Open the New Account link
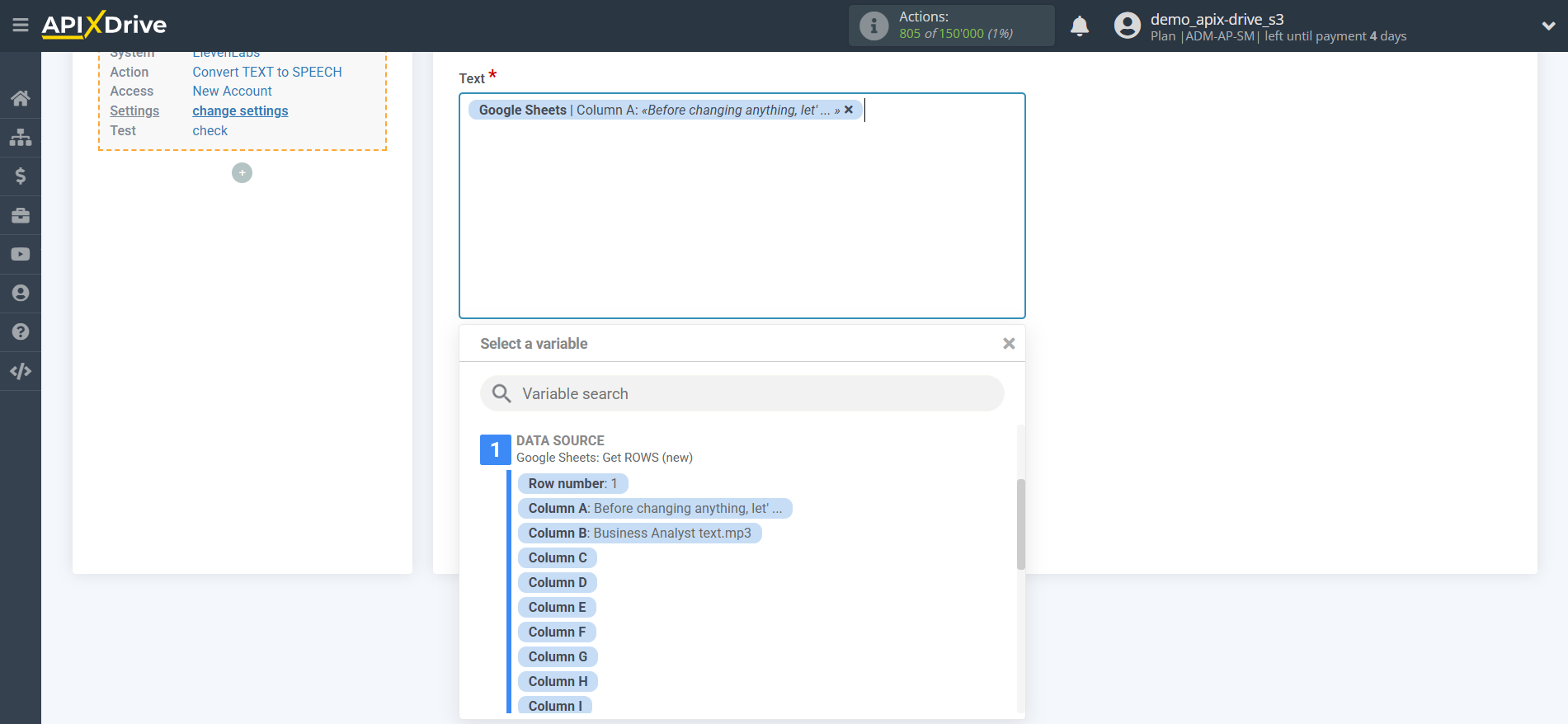 (x=232, y=91)
